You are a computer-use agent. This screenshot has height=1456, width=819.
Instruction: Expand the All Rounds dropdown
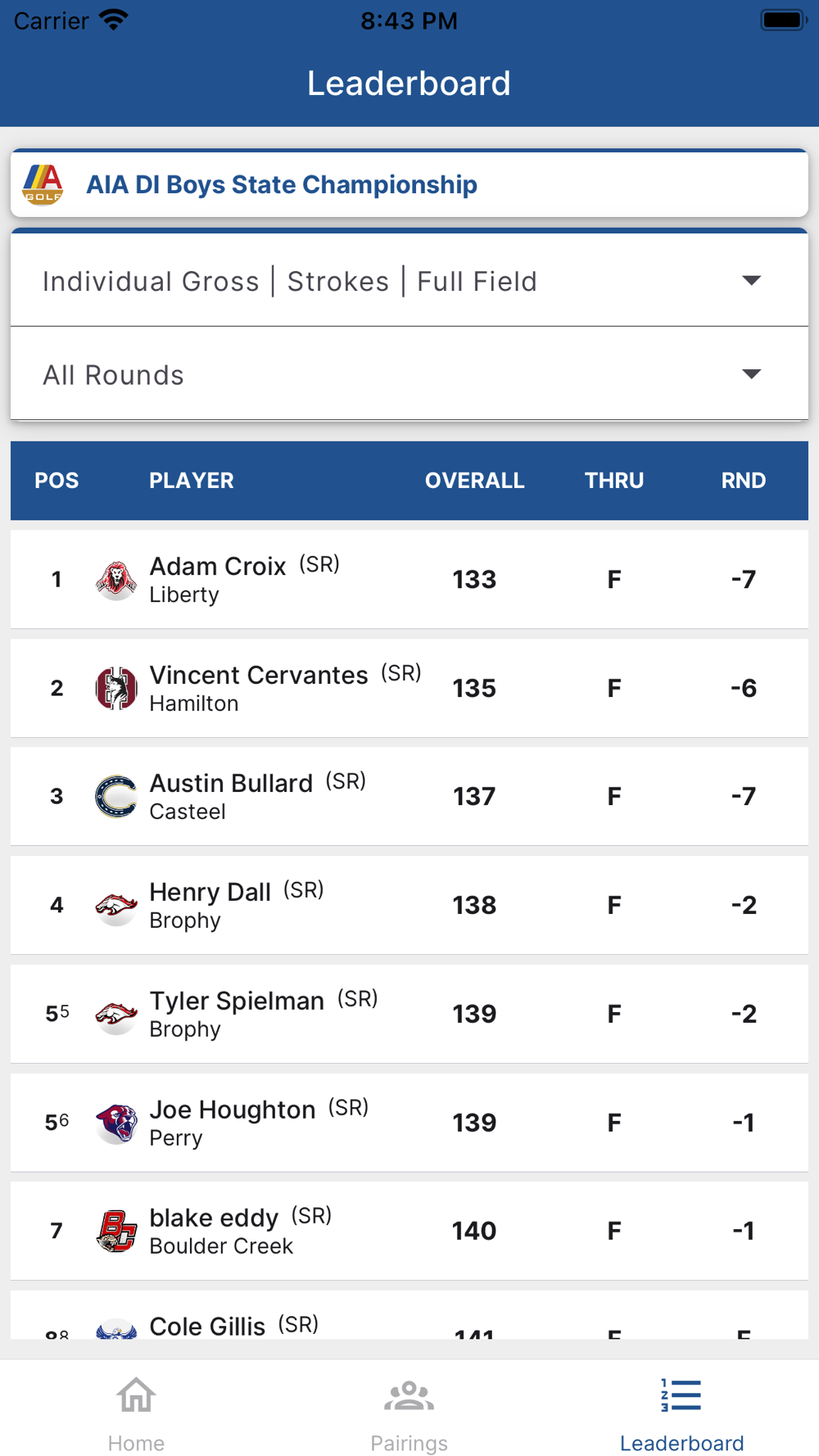click(409, 374)
